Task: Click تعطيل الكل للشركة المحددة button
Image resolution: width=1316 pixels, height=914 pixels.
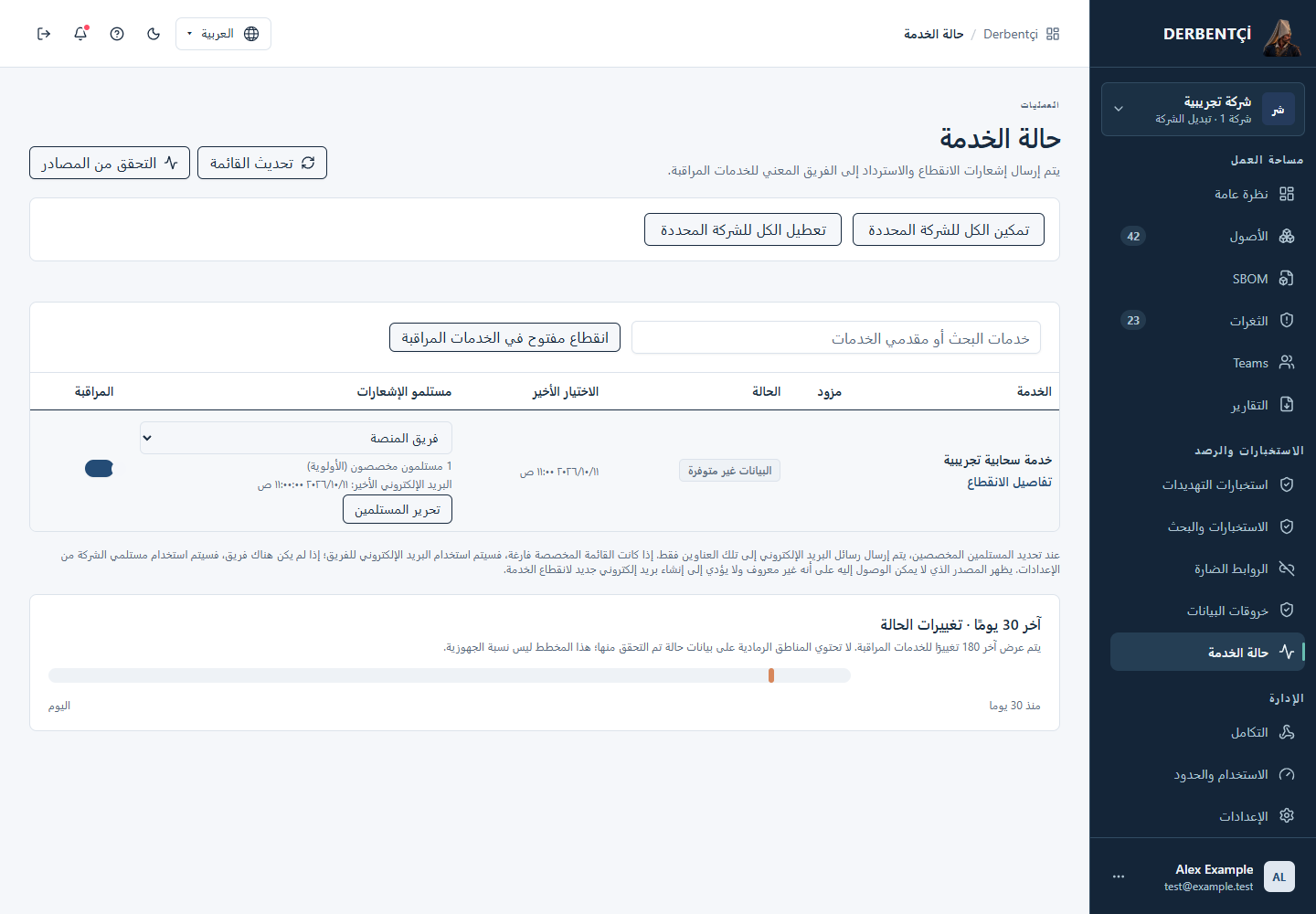Action: 743,229
